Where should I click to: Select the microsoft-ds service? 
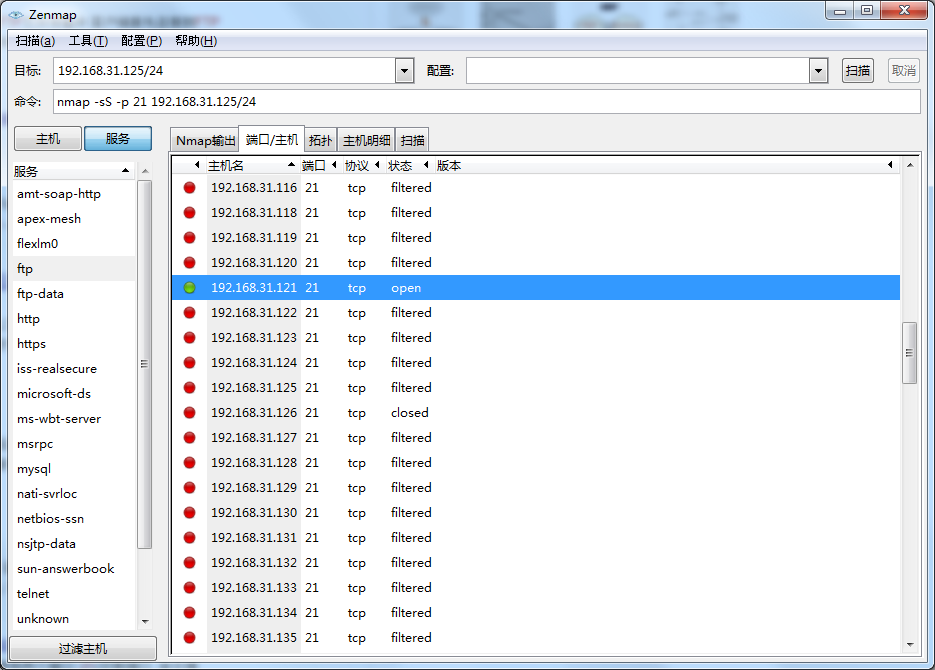74,394
